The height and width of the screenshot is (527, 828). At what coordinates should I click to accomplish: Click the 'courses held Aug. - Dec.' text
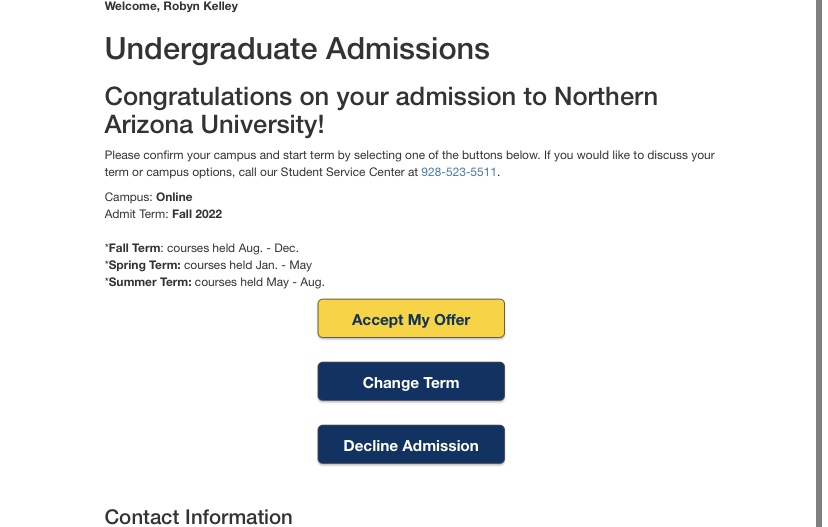[x=232, y=248]
